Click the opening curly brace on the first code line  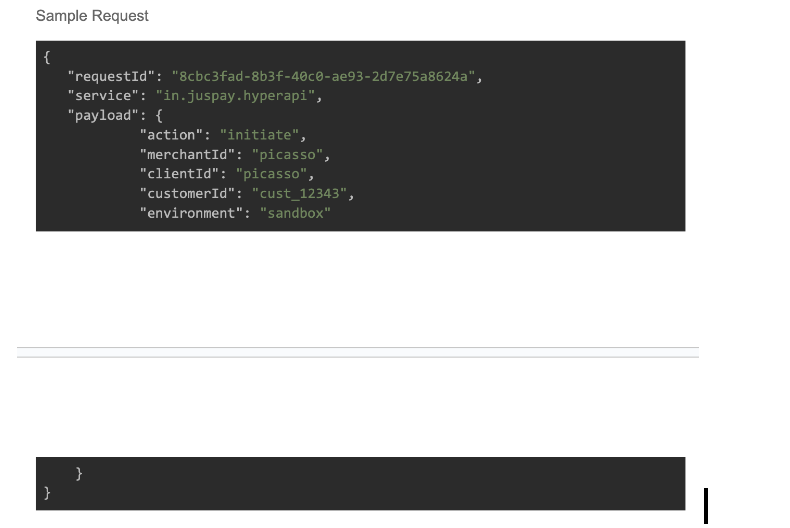click(x=47, y=57)
